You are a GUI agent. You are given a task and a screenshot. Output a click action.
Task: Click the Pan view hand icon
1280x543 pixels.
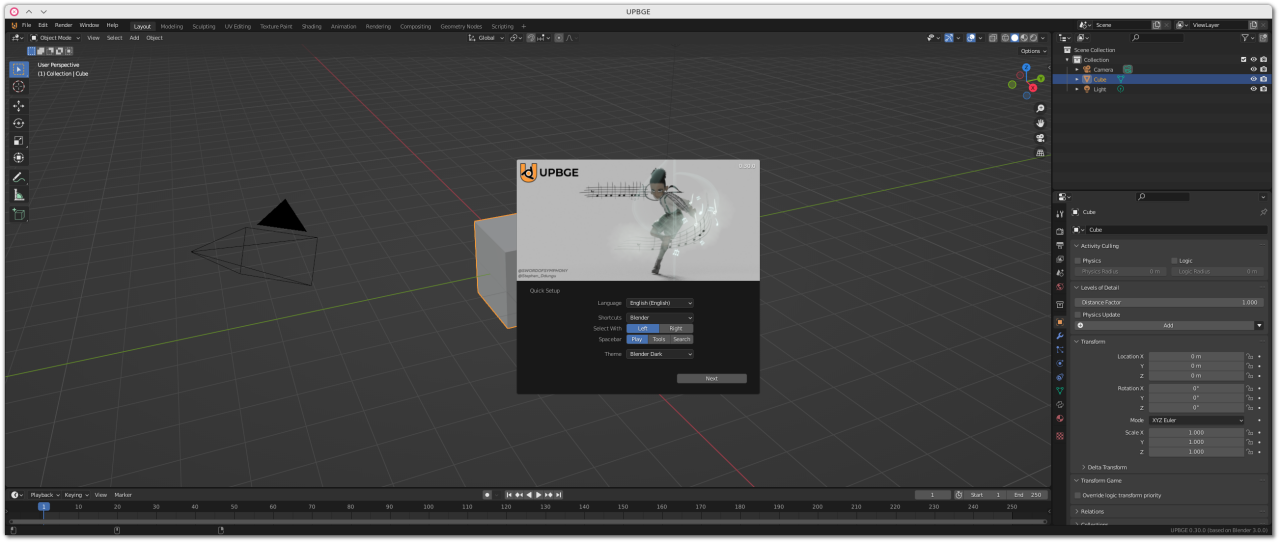tap(1040, 123)
